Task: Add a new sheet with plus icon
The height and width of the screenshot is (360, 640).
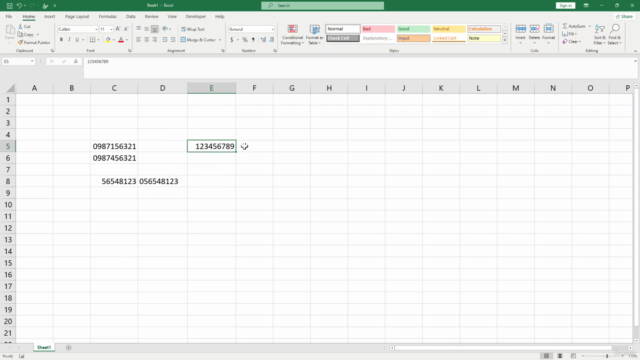Action: (69, 348)
